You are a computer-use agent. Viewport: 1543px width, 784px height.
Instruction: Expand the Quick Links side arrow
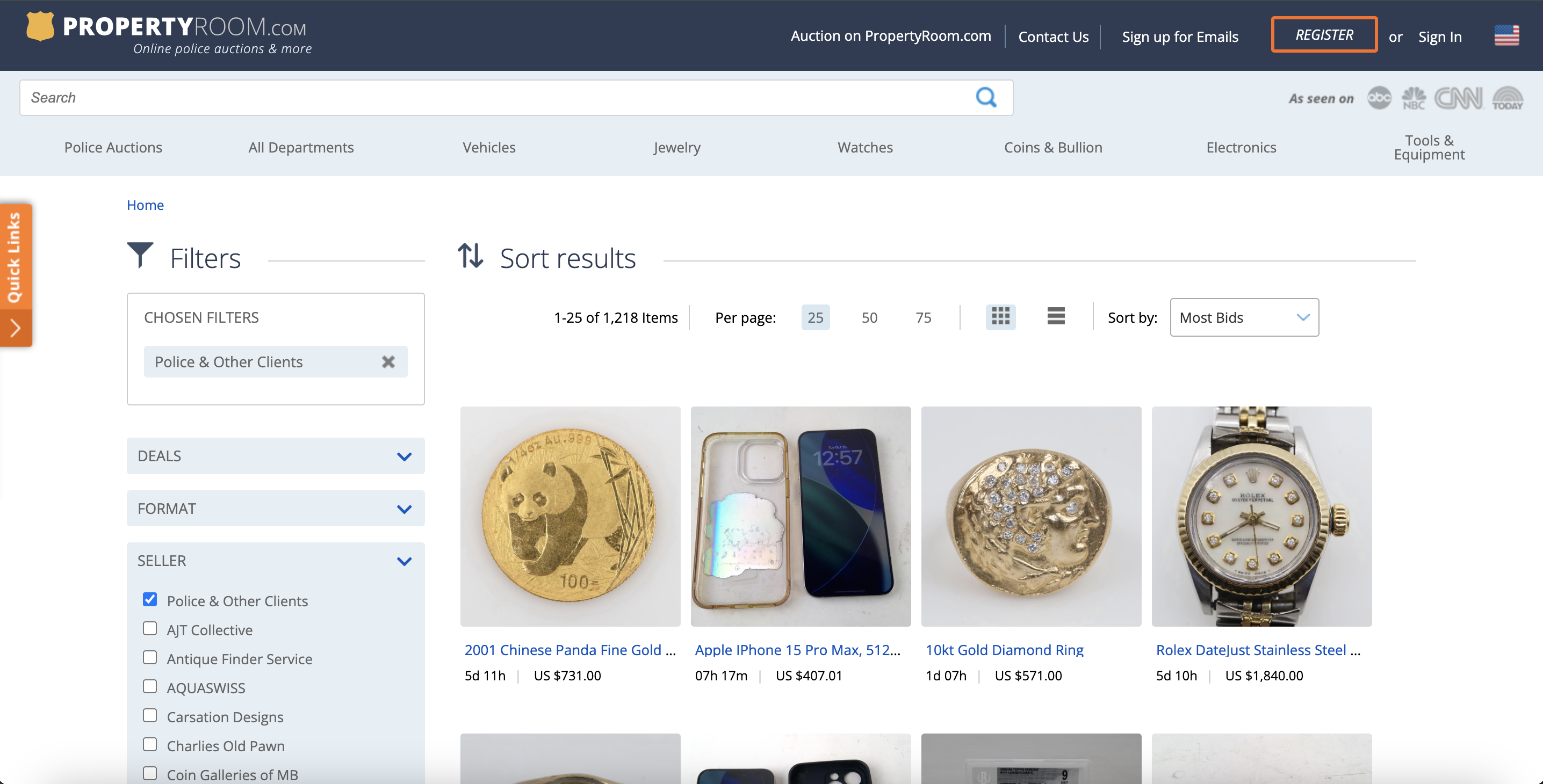click(x=16, y=328)
